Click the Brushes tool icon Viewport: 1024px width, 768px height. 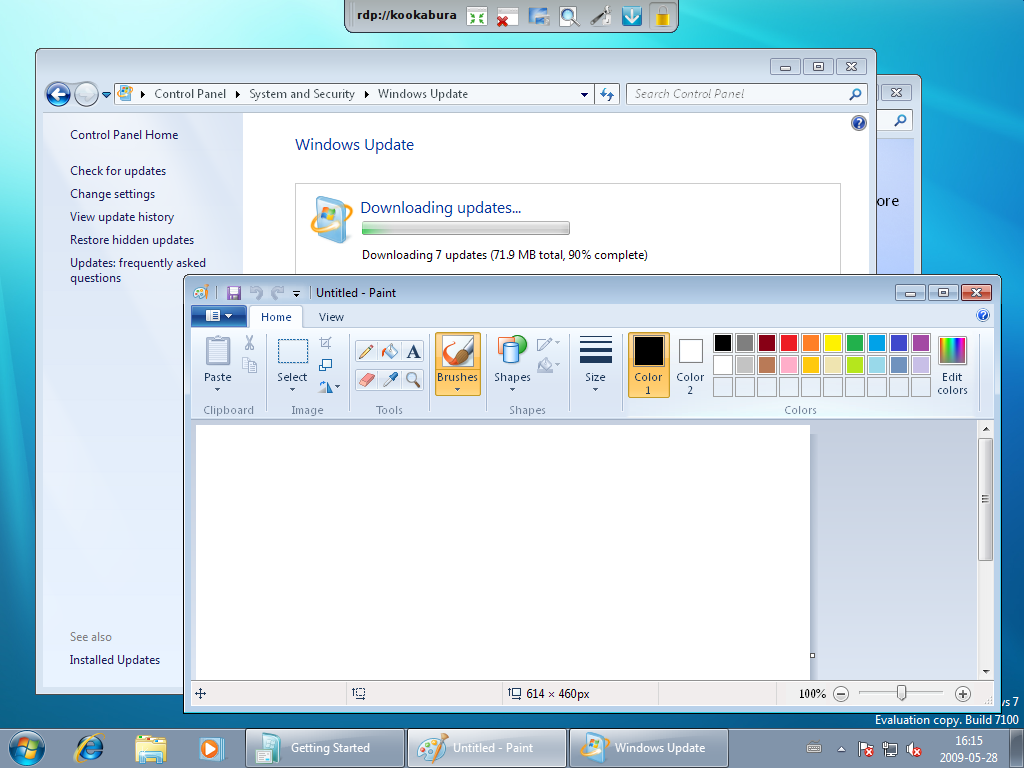457,351
